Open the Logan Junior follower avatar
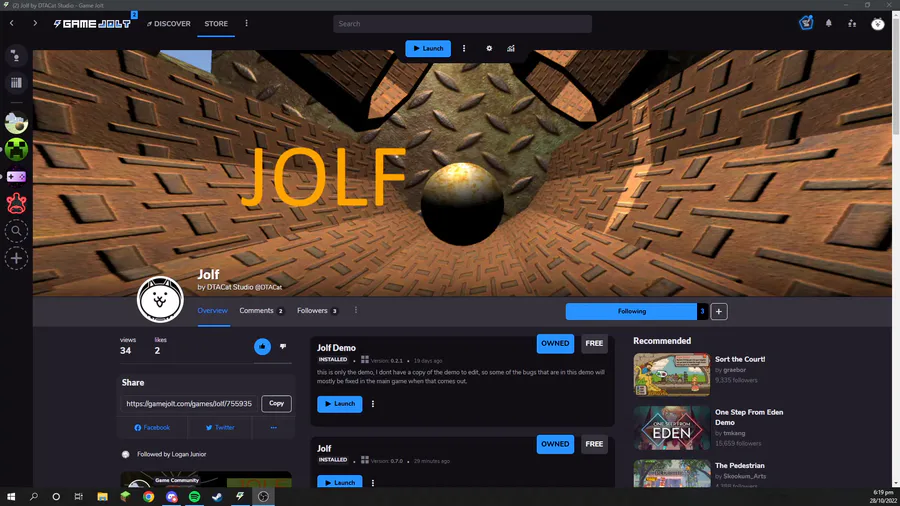Screen dimensions: 900x506 pos(126,454)
